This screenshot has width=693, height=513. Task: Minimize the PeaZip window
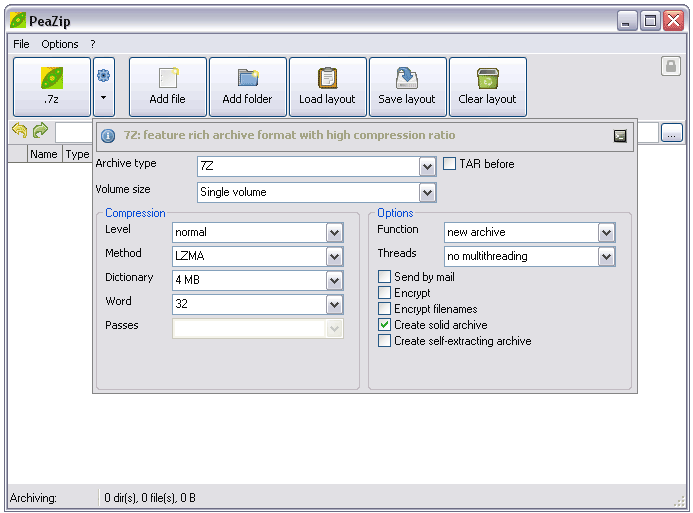pyautogui.click(x=627, y=21)
